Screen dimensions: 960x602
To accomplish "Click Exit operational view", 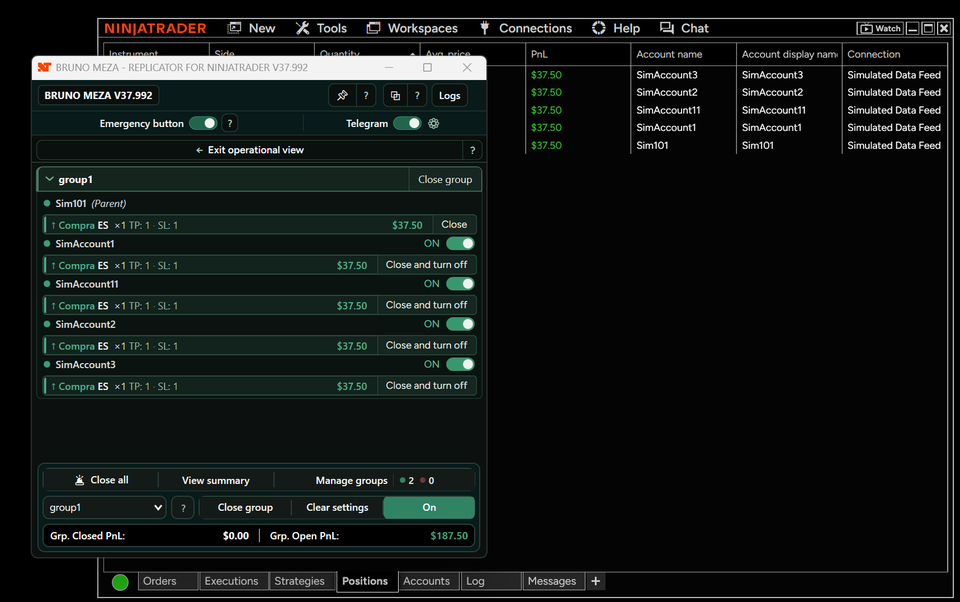I will tap(250, 150).
